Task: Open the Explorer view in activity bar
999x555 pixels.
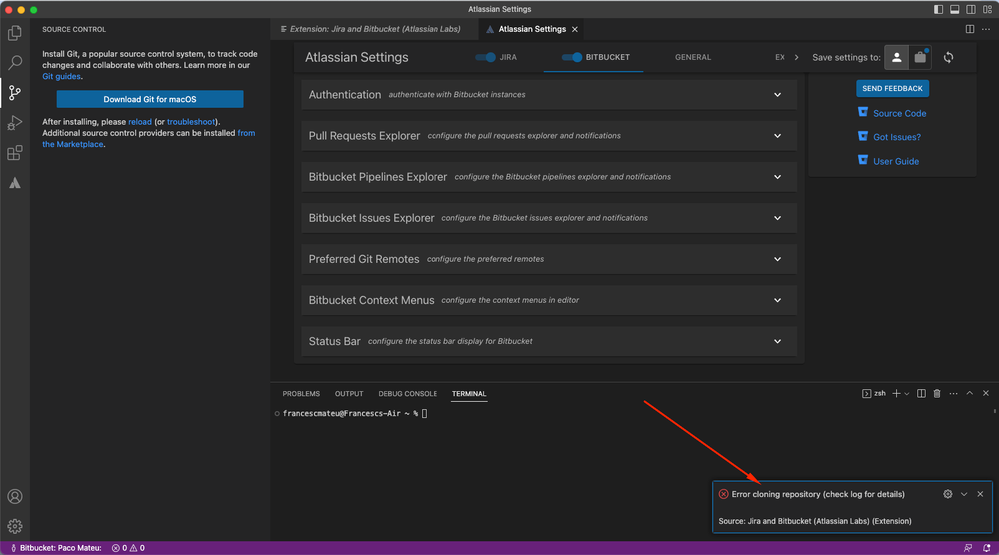Action: pyautogui.click(x=15, y=32)
